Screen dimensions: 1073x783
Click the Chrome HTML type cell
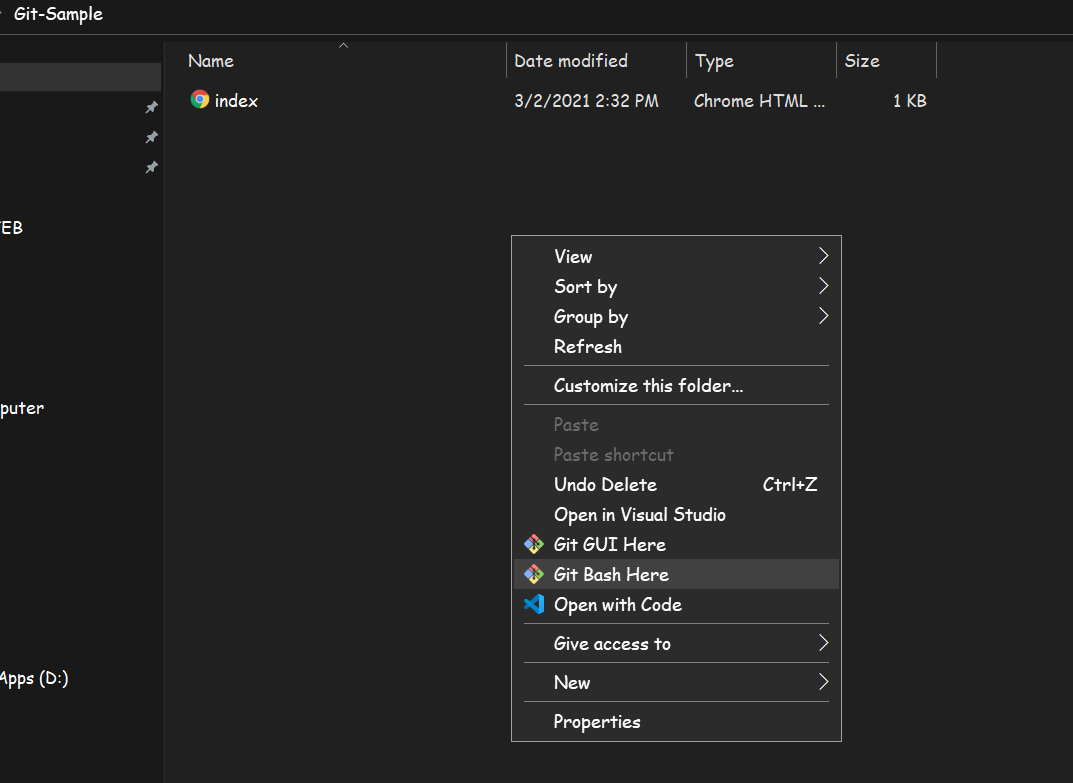point(760,101)
